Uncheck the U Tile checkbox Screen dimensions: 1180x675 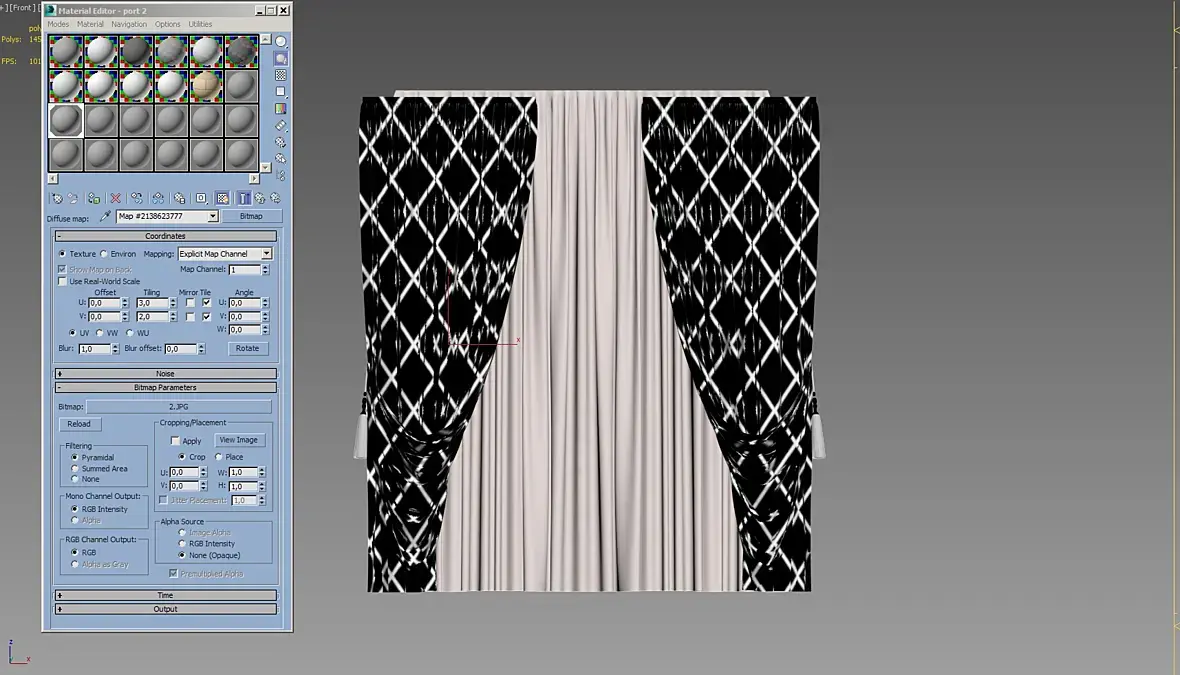(x=206, y=303)
